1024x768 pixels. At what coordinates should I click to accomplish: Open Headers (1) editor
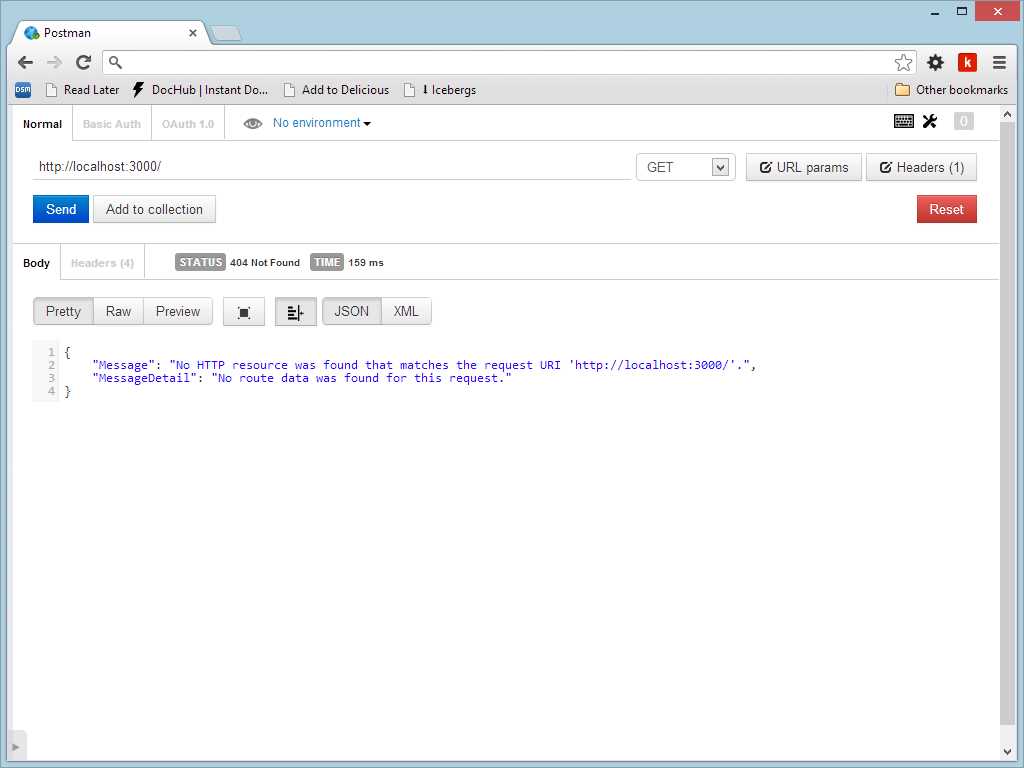tap(921, 167)
